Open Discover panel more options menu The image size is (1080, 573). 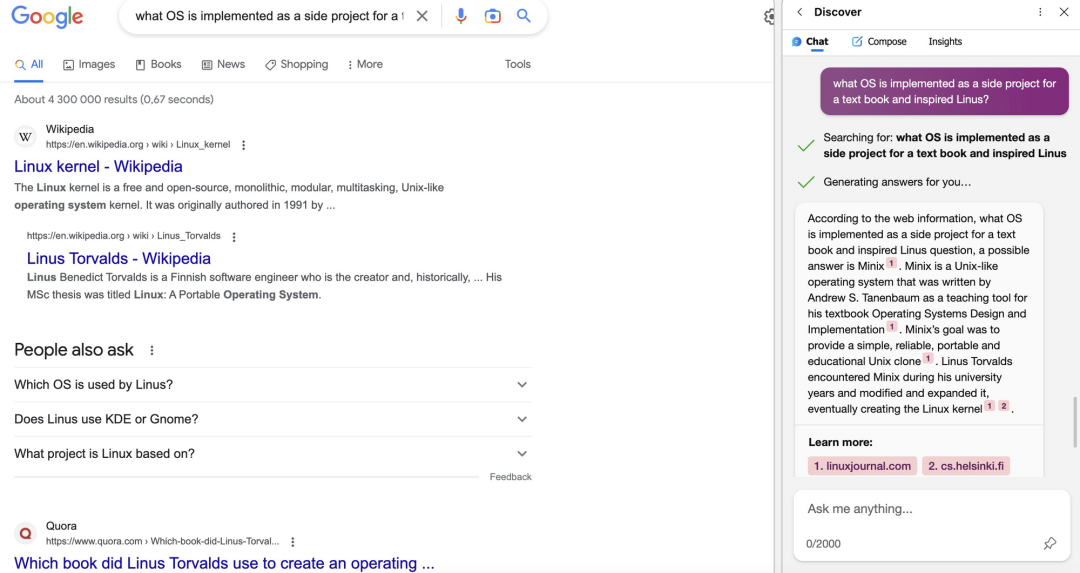pos(1040,12)
